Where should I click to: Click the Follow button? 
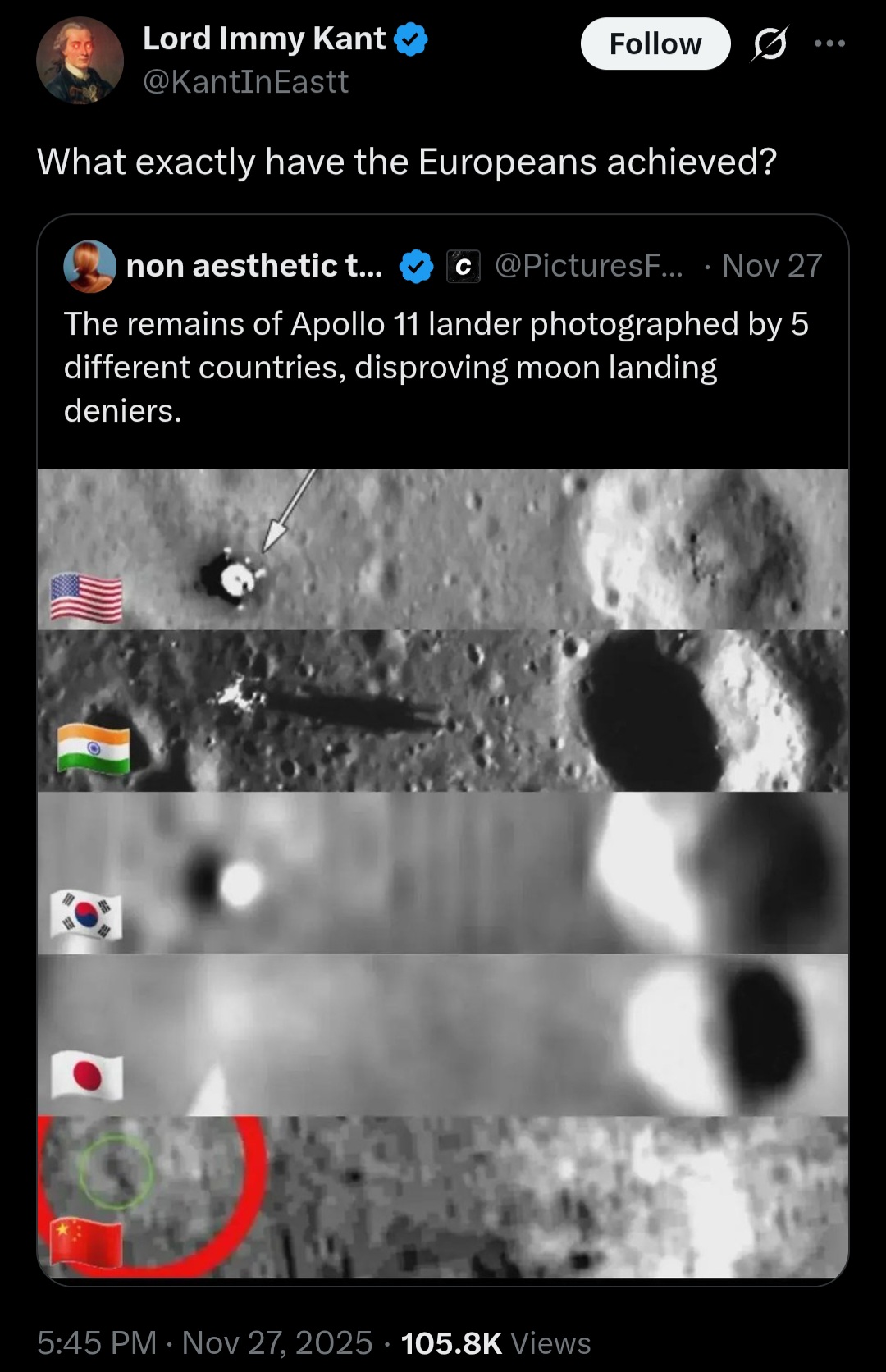[x=655, y=43]
